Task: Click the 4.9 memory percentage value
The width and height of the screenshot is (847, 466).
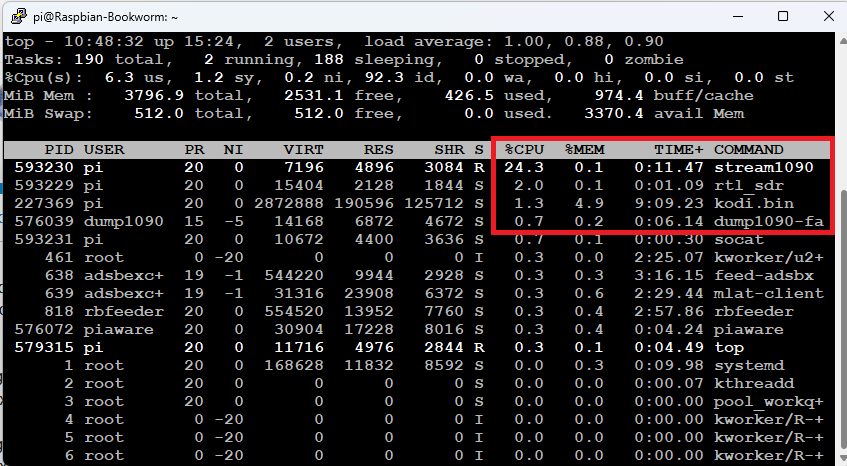Action: point(589,204)
